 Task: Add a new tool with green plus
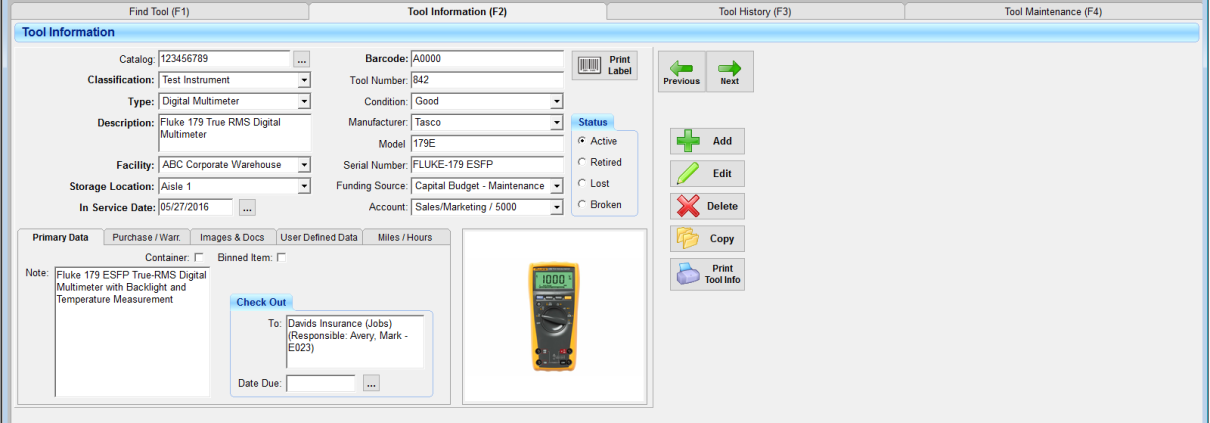(x=707, y=141)
